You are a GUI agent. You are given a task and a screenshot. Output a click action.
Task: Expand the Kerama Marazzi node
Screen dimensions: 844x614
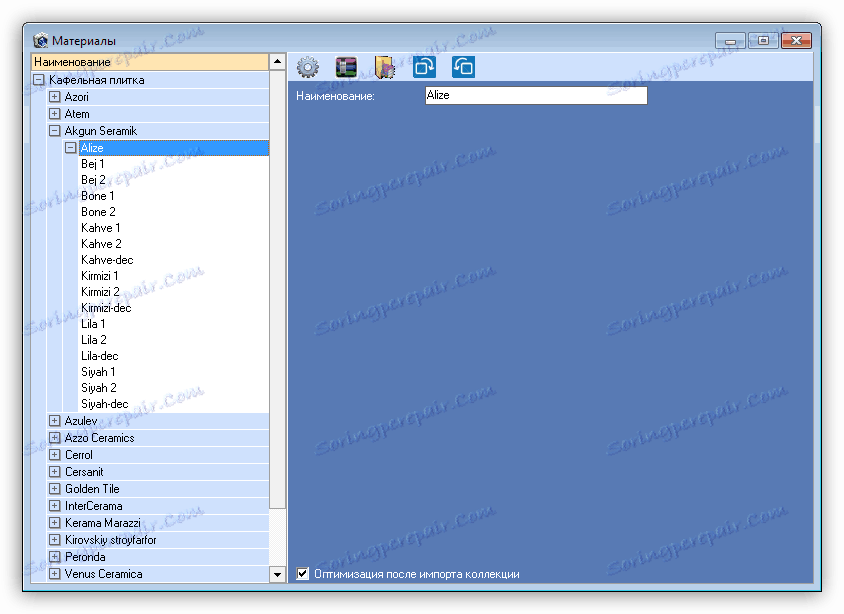(54, 523)
